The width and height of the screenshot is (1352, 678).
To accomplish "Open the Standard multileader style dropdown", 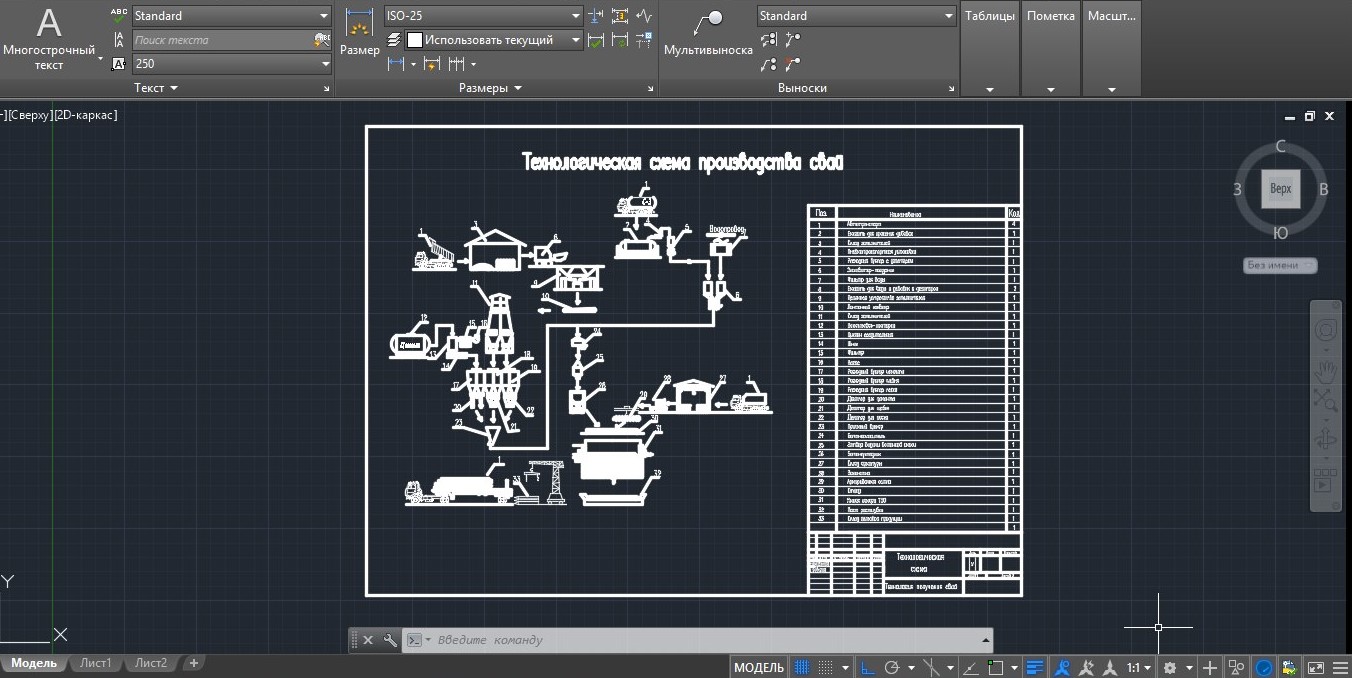I will coord(856,16).
